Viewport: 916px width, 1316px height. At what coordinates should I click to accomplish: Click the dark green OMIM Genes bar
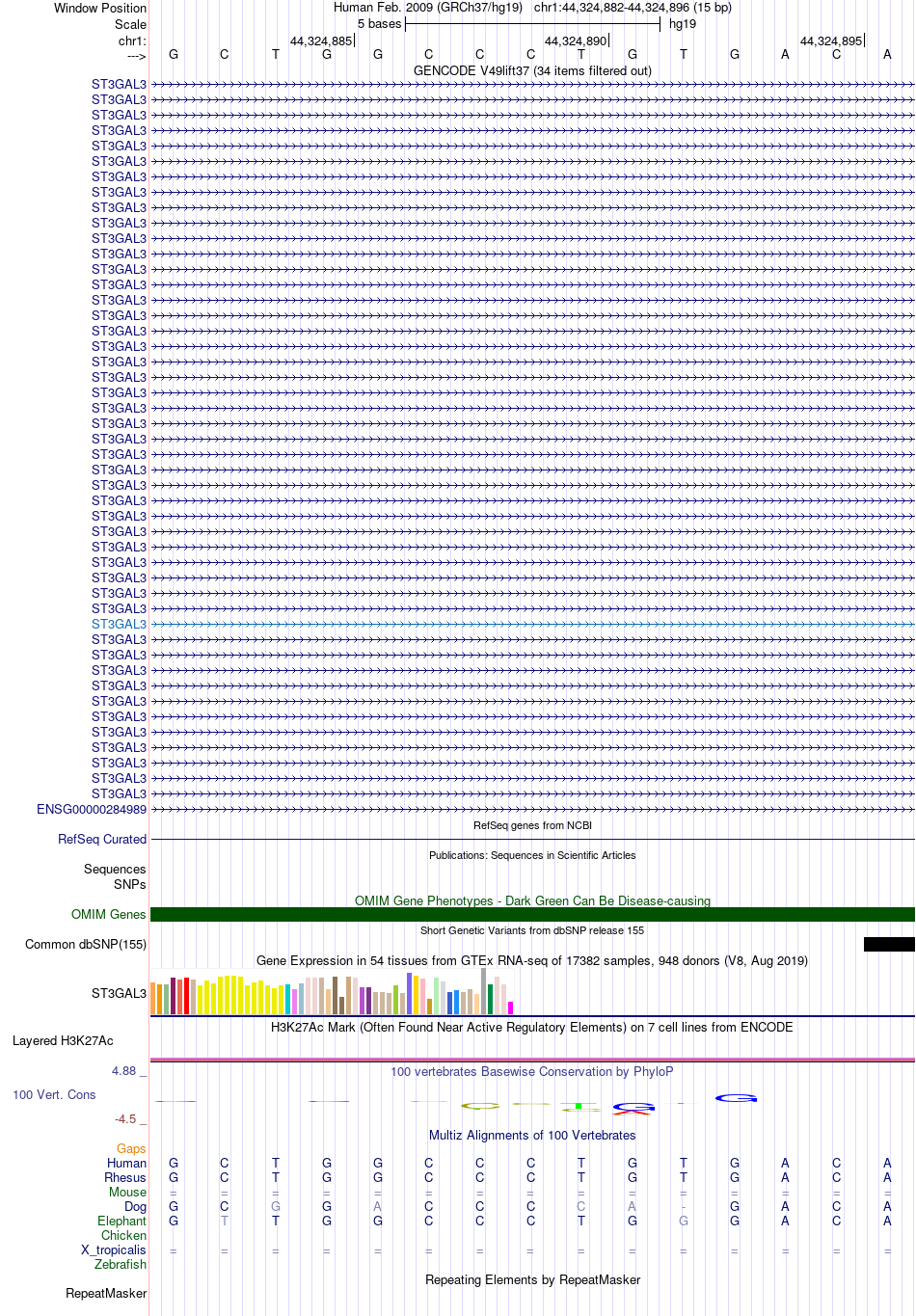tap(532, 914)
